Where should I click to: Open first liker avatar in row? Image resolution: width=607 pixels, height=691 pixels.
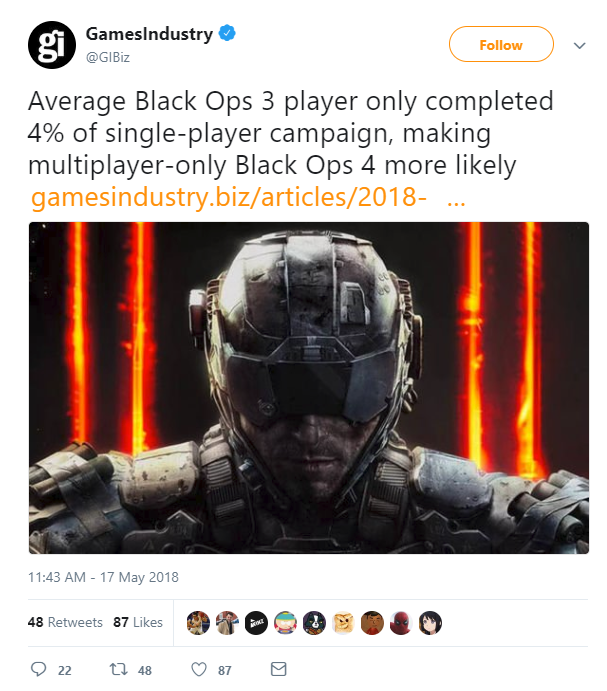coord(198,623)
